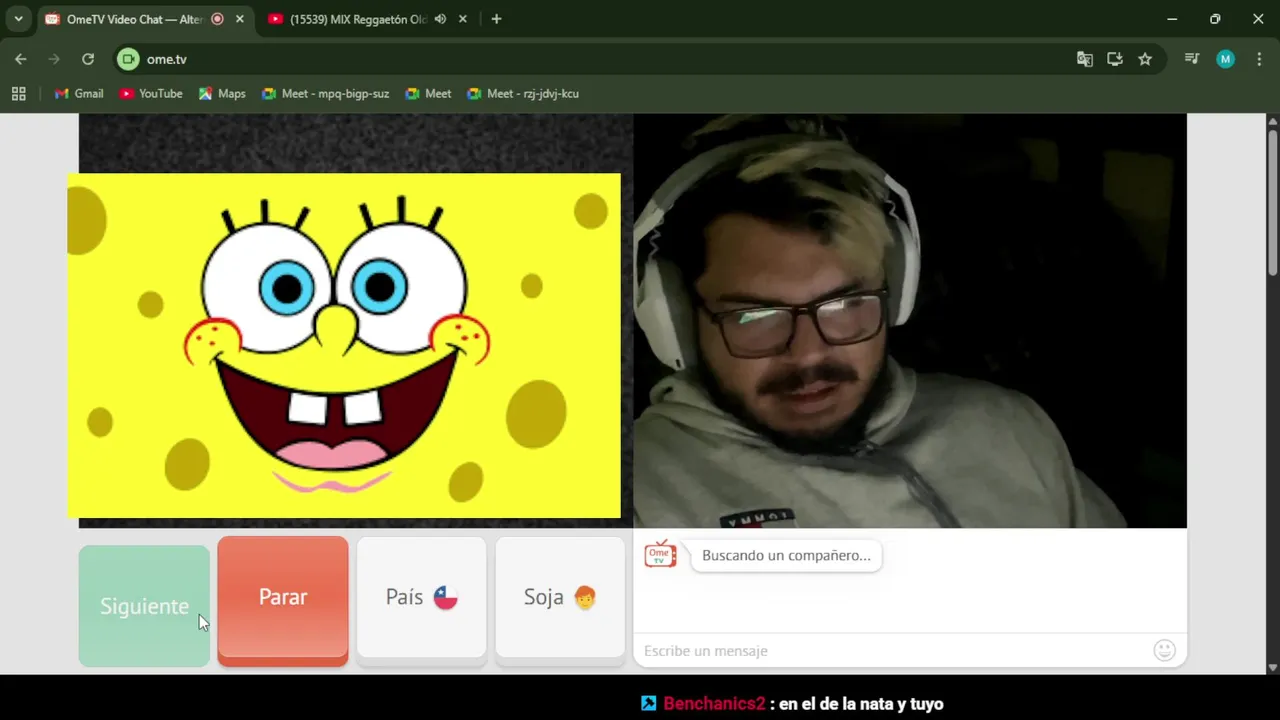The image size is (1280, 720).
Task: Go back in the browser
Action: click(21, 59)
